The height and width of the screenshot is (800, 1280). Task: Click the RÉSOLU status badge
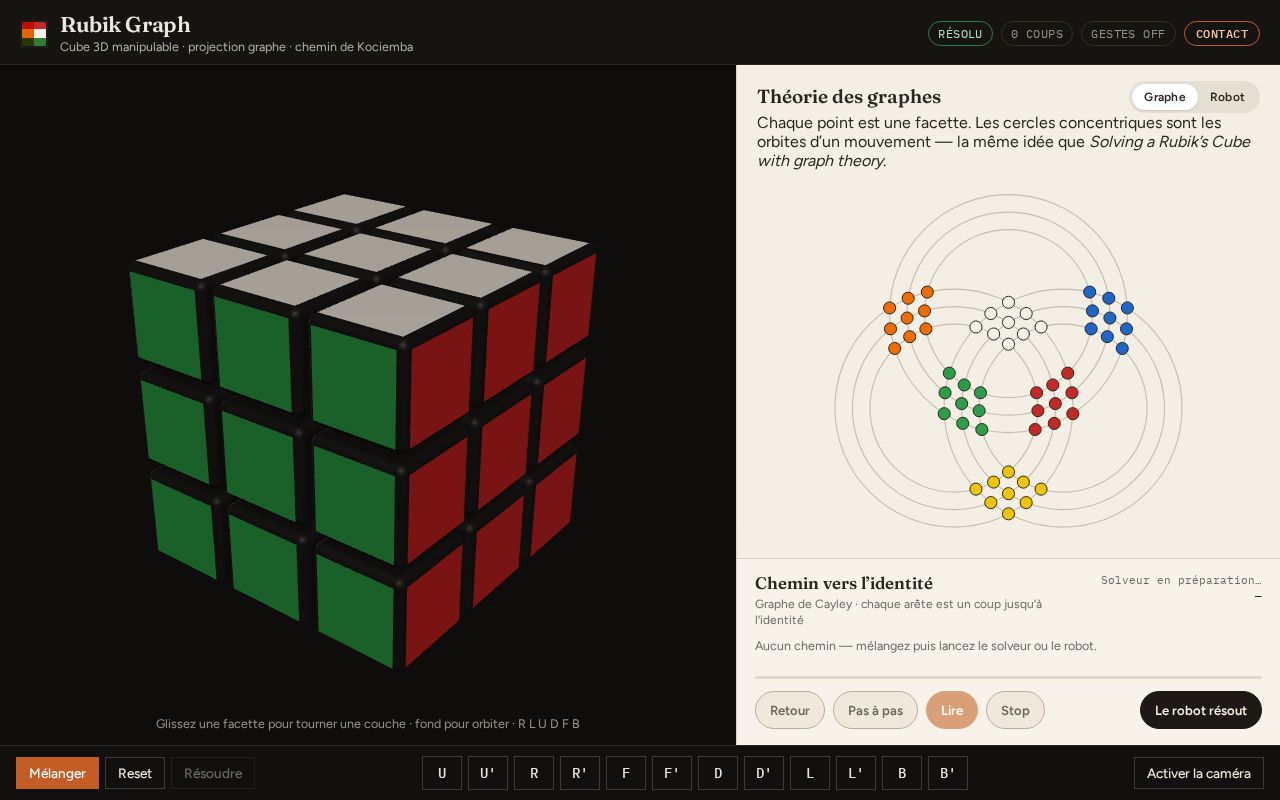click(960, 34)
